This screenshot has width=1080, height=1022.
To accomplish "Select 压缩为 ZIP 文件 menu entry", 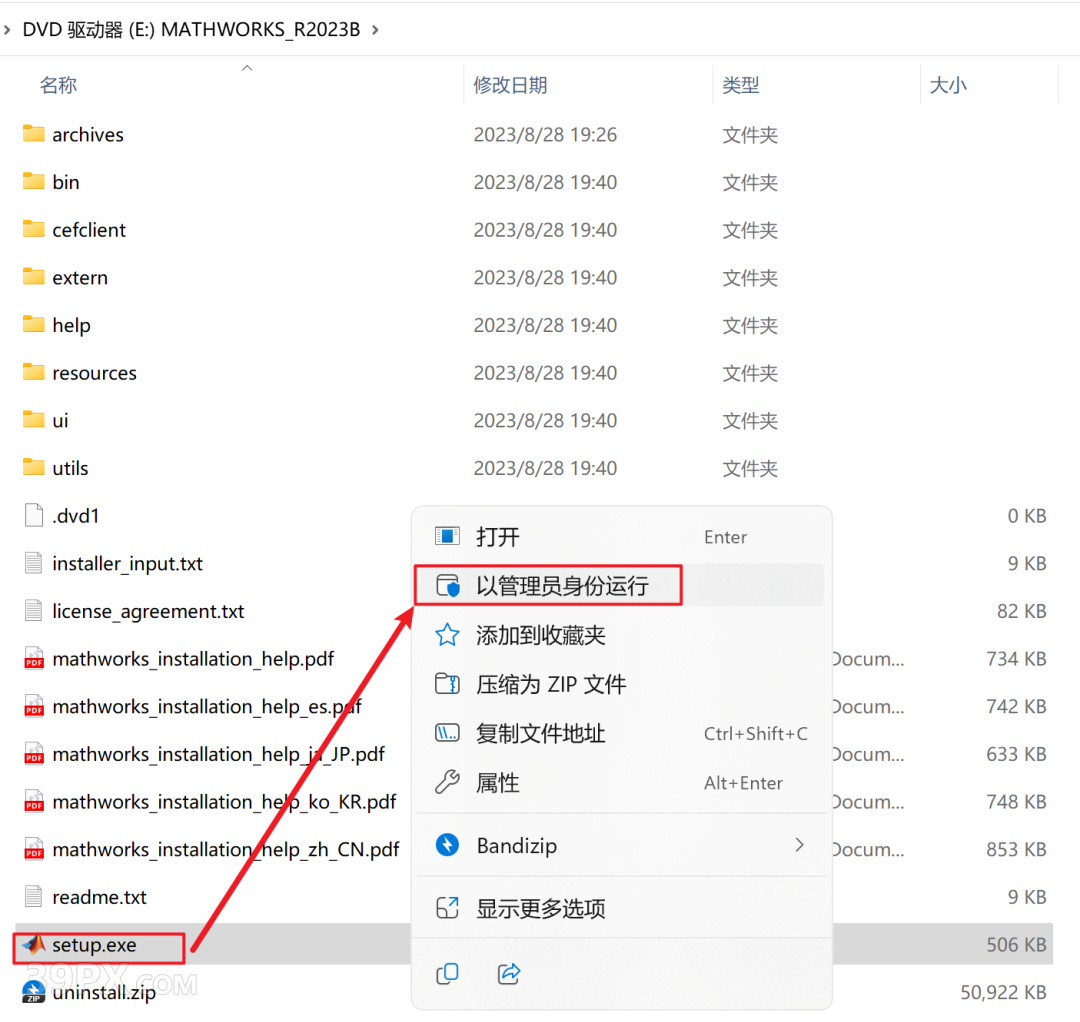I will 621,684.
